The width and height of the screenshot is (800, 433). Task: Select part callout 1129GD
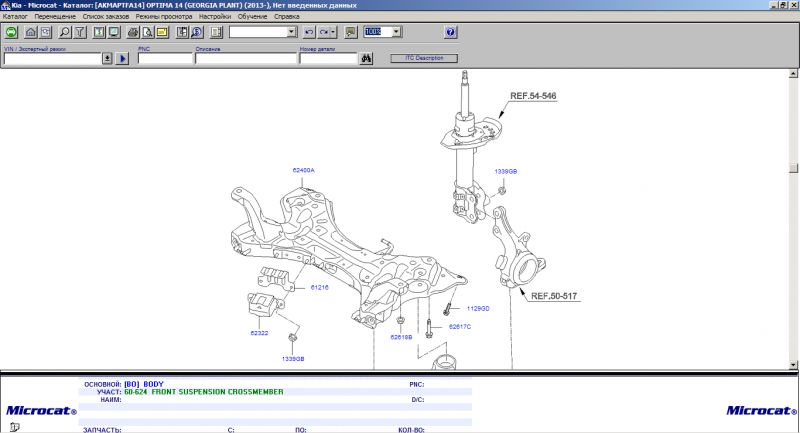(478, 308)
